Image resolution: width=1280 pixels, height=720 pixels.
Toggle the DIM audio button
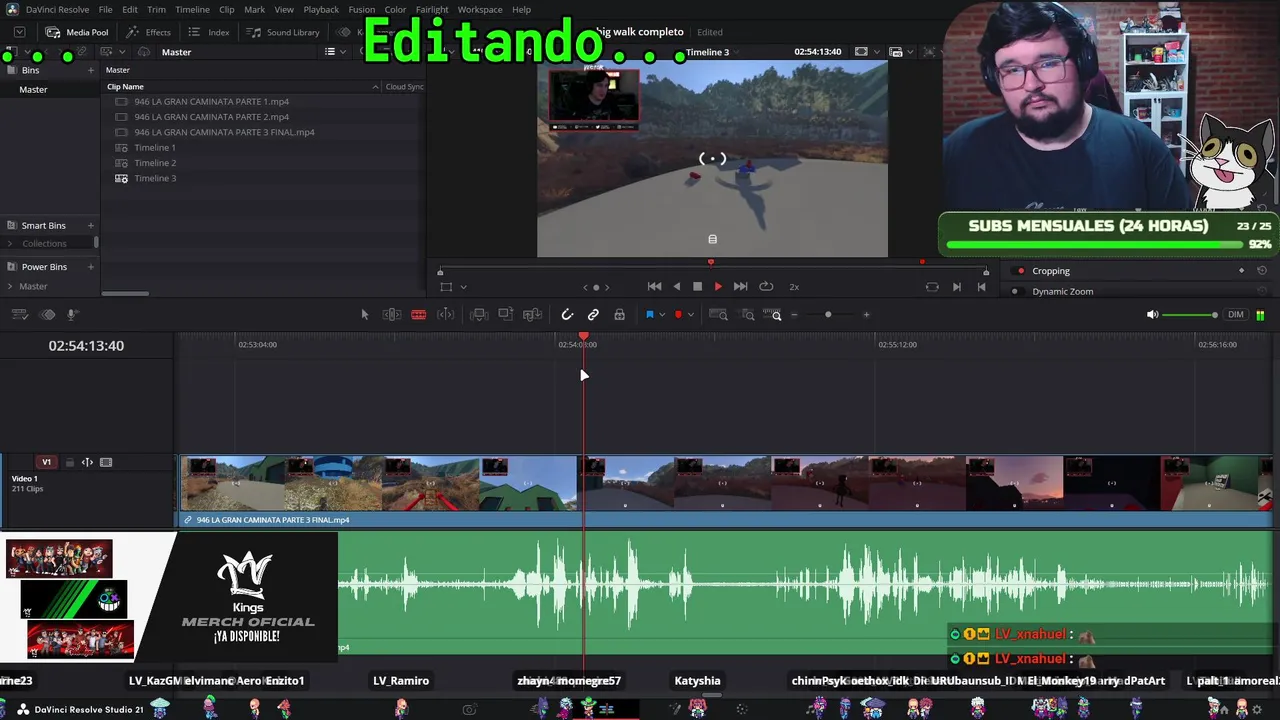coord(1236,315)
